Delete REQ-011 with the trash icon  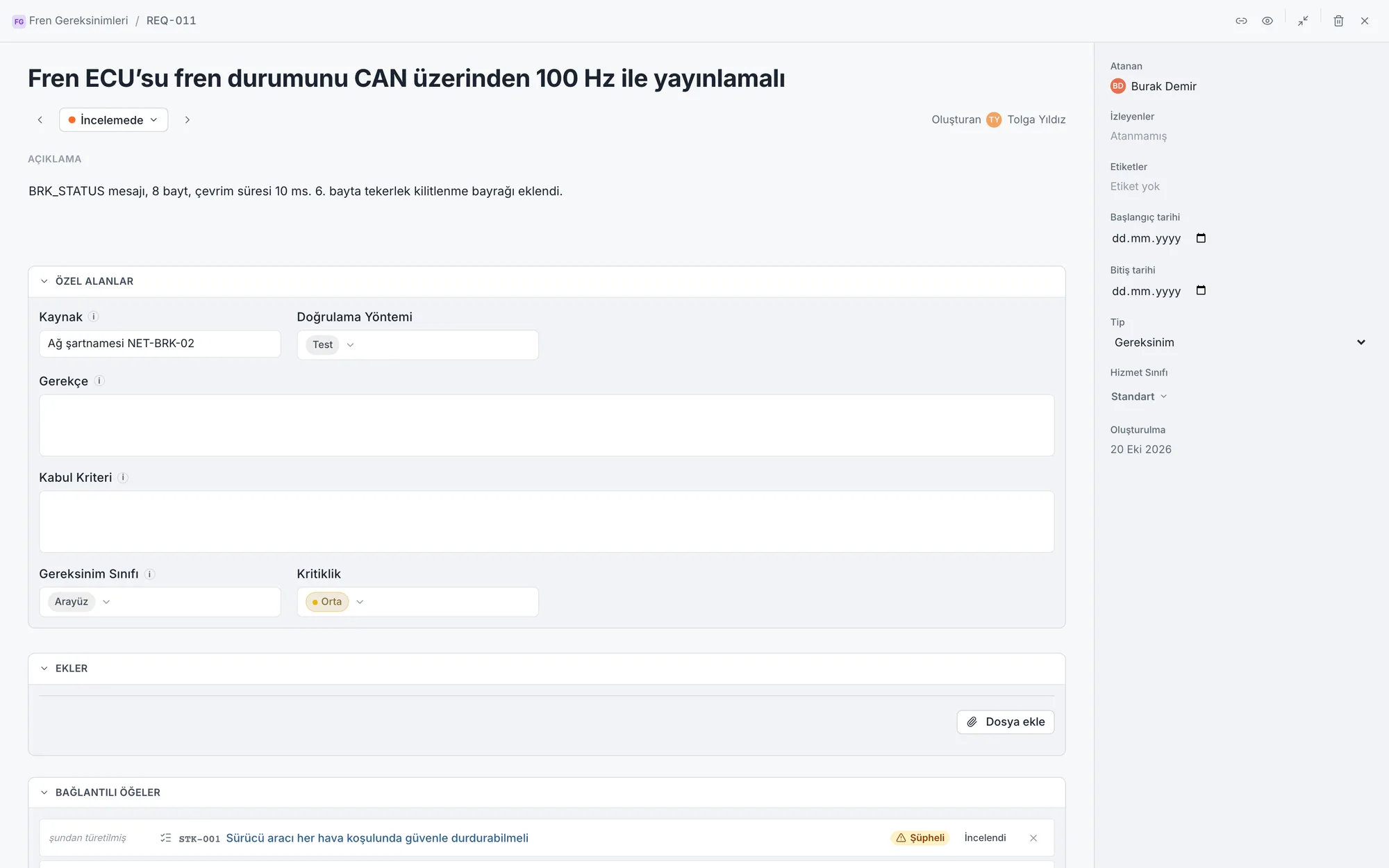point(1338,21)
